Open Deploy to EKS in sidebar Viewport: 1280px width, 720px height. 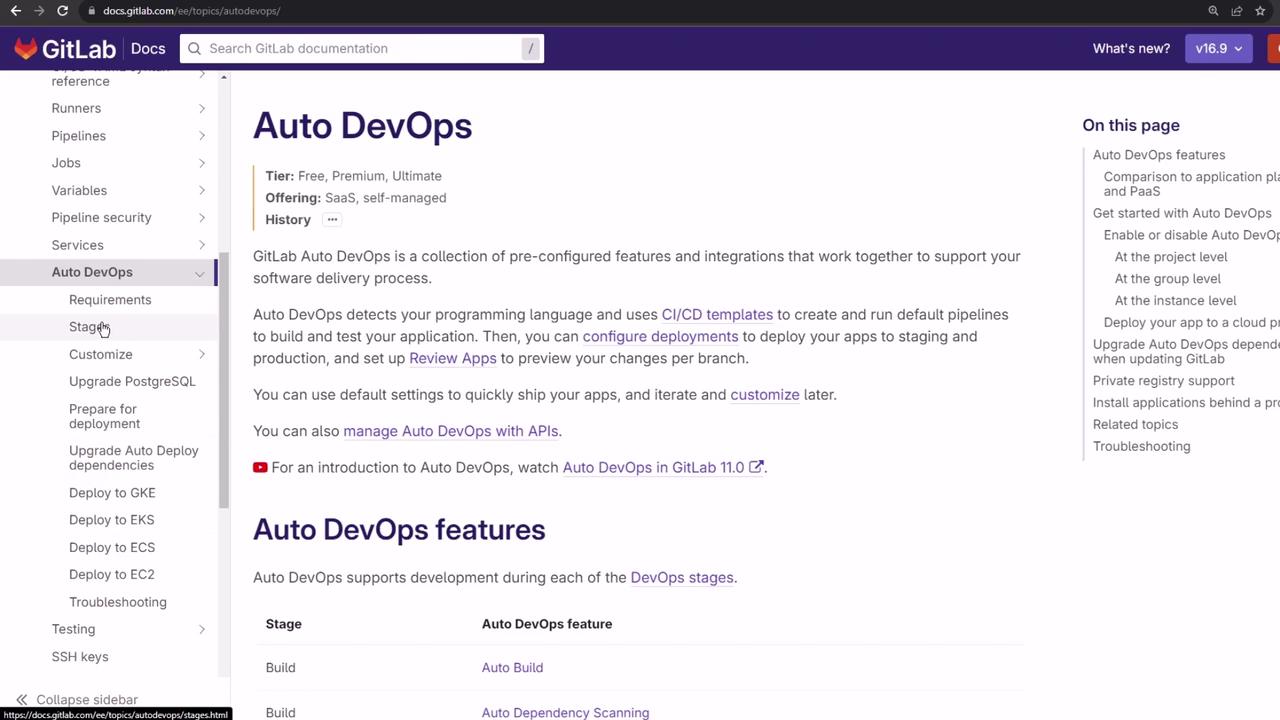pyautogui.click(x=112, y=520)
